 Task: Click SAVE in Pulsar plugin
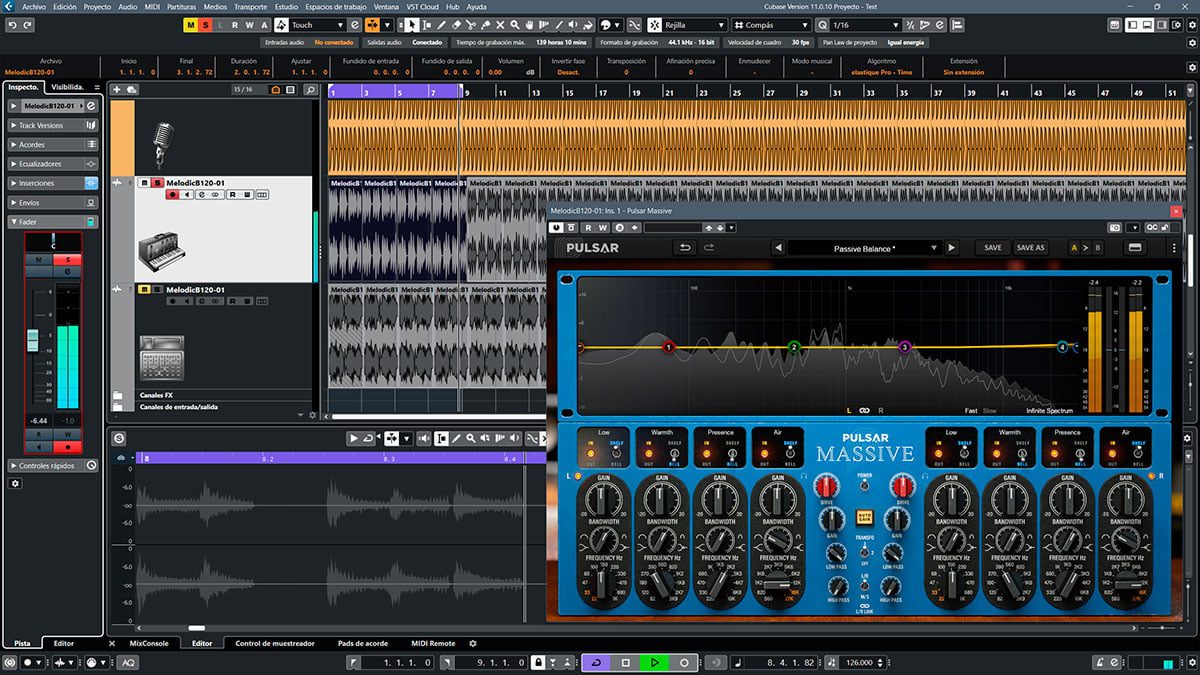(992, 247)
